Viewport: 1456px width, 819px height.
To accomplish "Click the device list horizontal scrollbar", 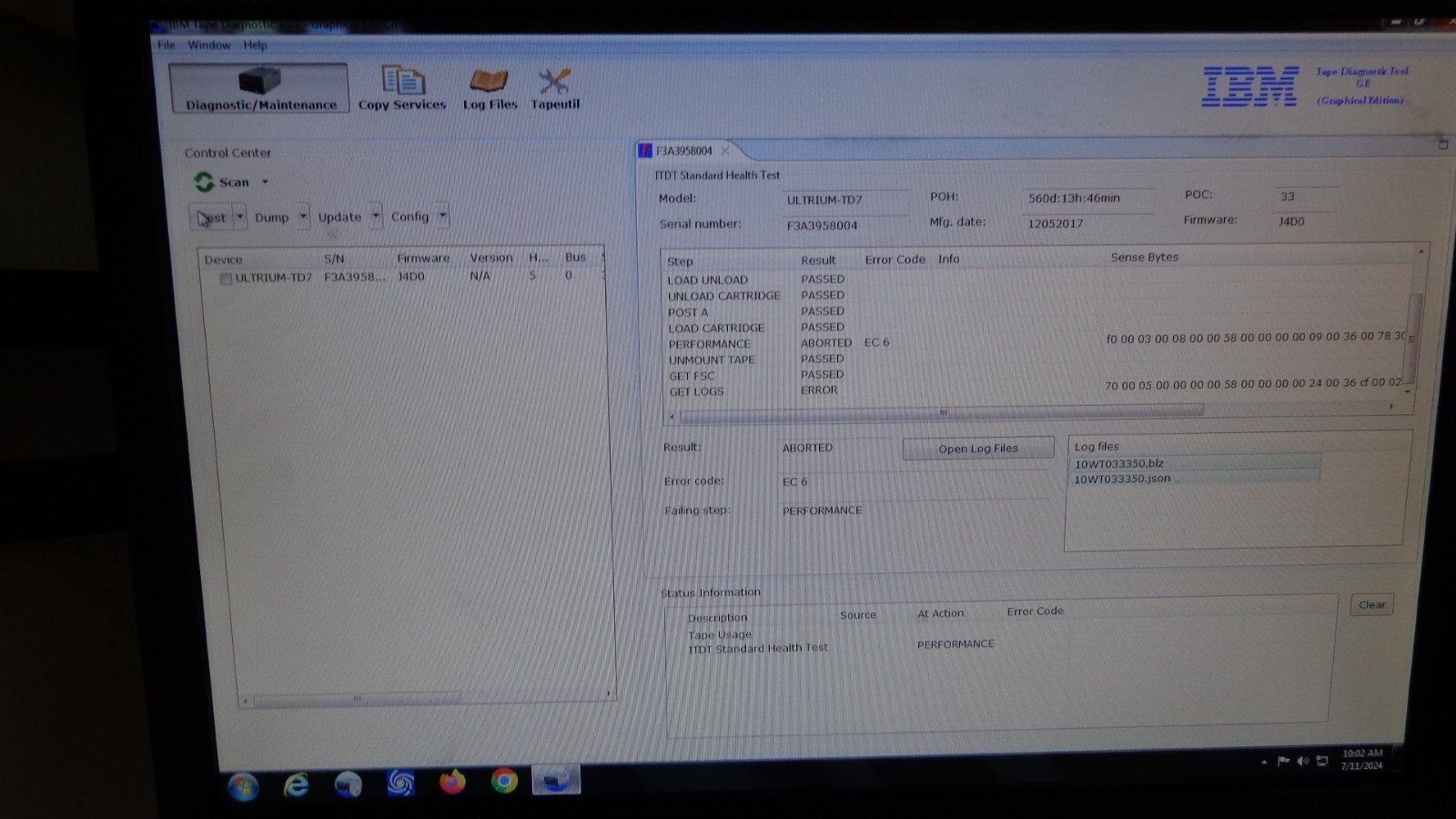I will pos(357,699).
